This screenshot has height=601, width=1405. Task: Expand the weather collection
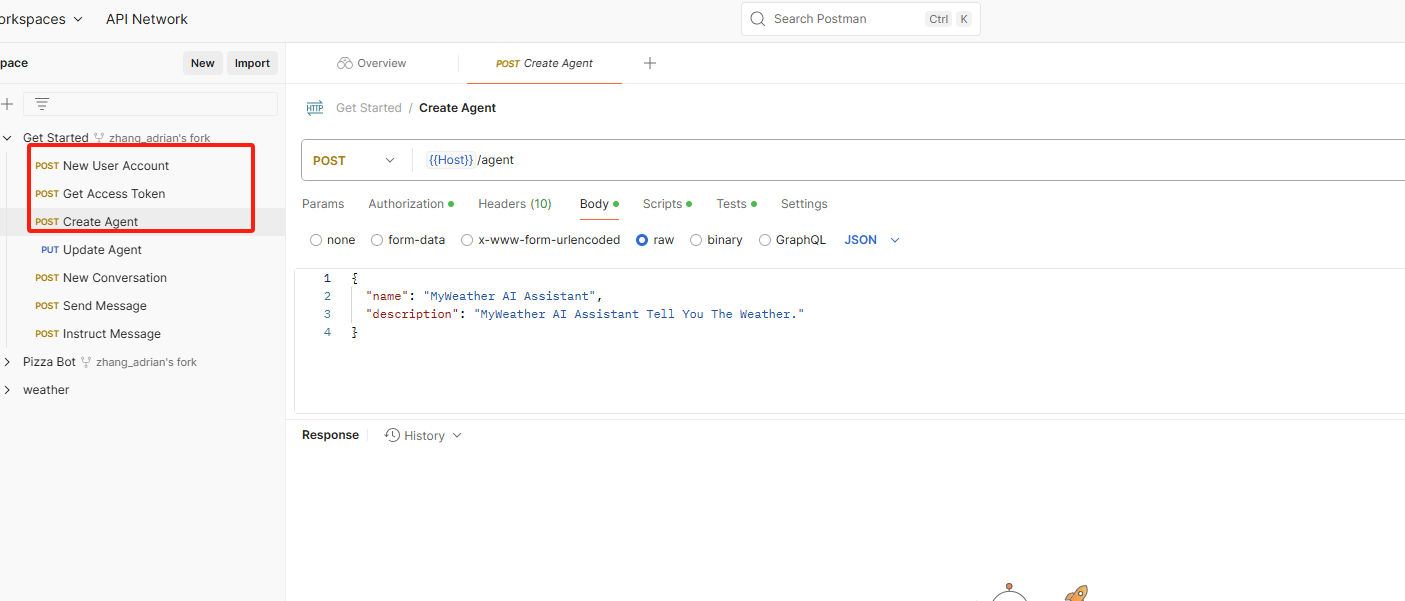[x=7, y=390]
